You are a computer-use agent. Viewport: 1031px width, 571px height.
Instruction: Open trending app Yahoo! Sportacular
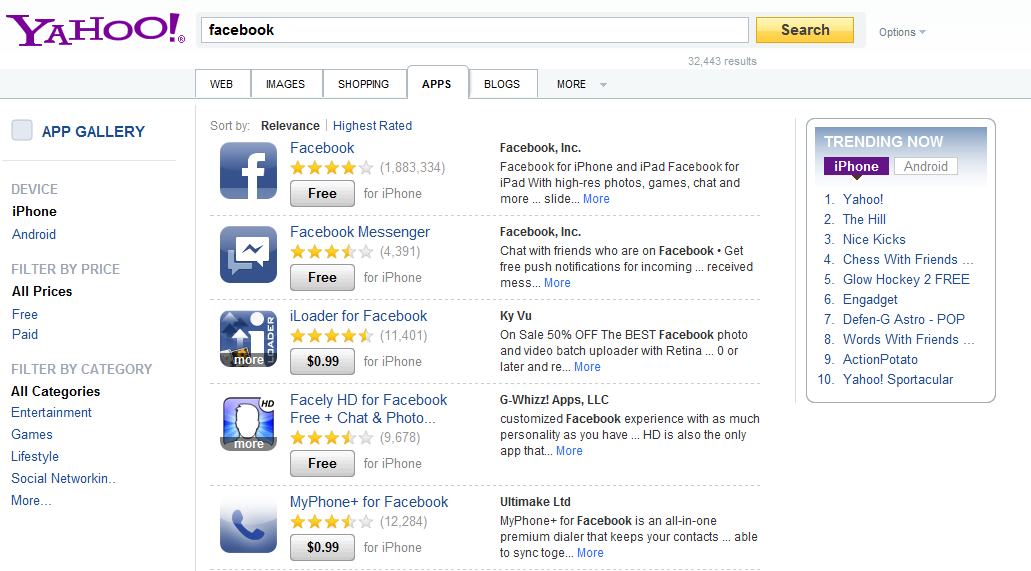point(898,380)
